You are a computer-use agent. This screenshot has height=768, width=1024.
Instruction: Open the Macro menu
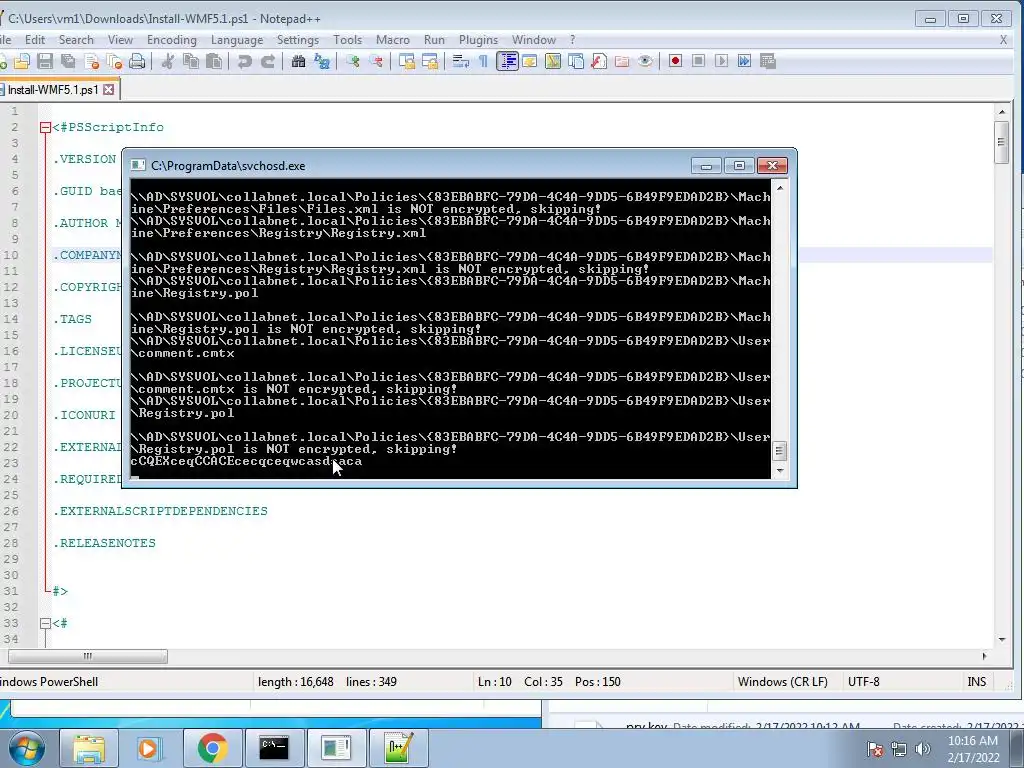point(392,40)
